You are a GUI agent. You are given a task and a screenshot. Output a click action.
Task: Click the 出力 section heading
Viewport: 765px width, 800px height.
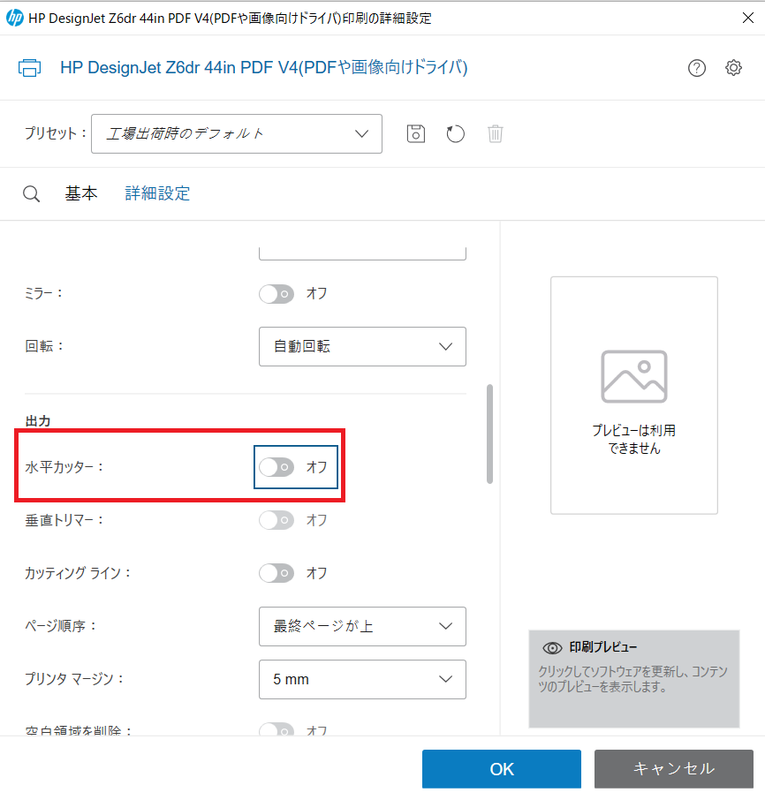pos(38,421)
